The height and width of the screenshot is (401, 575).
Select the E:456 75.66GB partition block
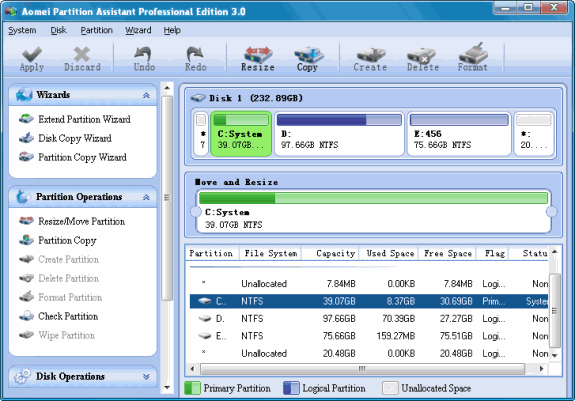coord(459,134)
